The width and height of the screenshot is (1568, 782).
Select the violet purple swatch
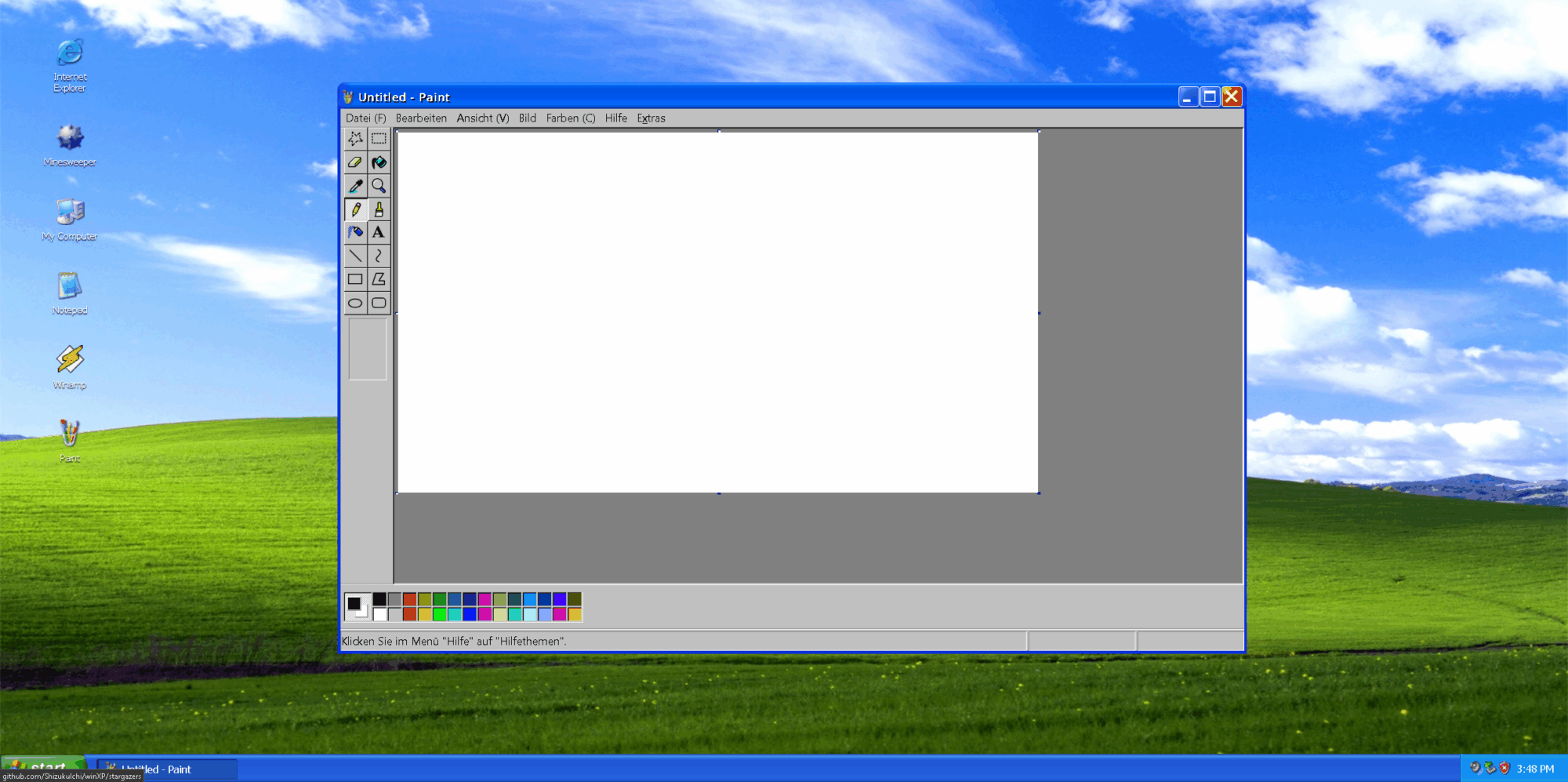(x=560, y=599)
